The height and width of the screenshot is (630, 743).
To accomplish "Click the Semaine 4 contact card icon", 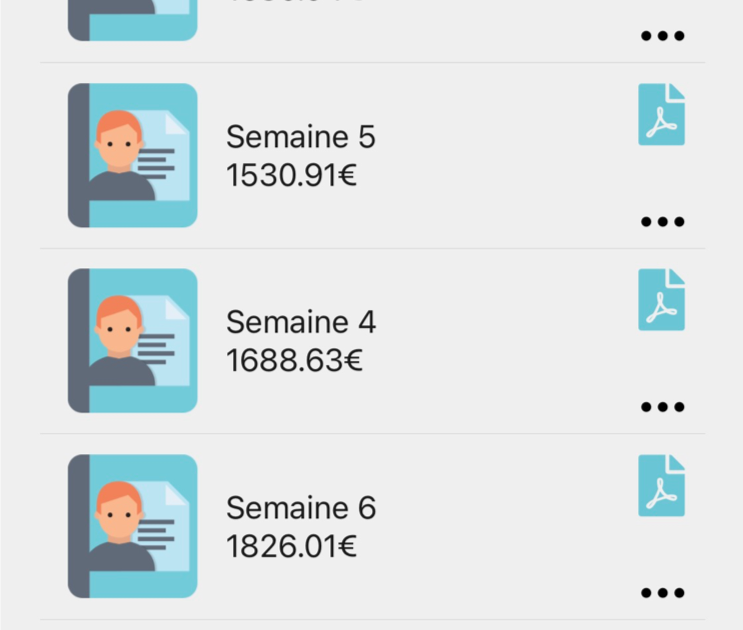I will pyautogui.click(x=133, y=341).
